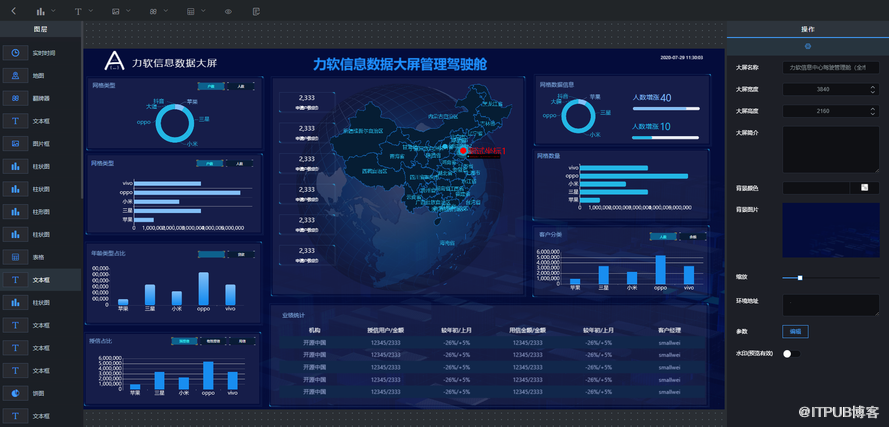Click the 编辑 button next to 参数
The image size is (889, 427).
point(796,331)
